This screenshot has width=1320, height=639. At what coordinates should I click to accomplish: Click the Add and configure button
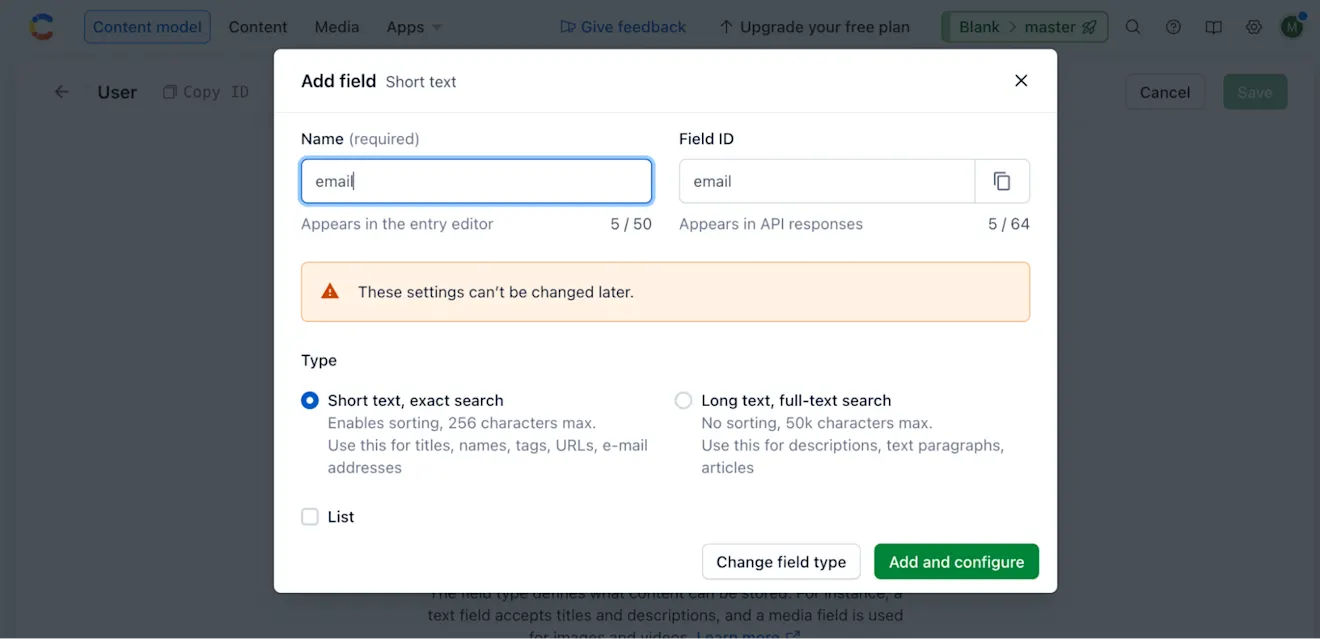click(x=956, y=562)
